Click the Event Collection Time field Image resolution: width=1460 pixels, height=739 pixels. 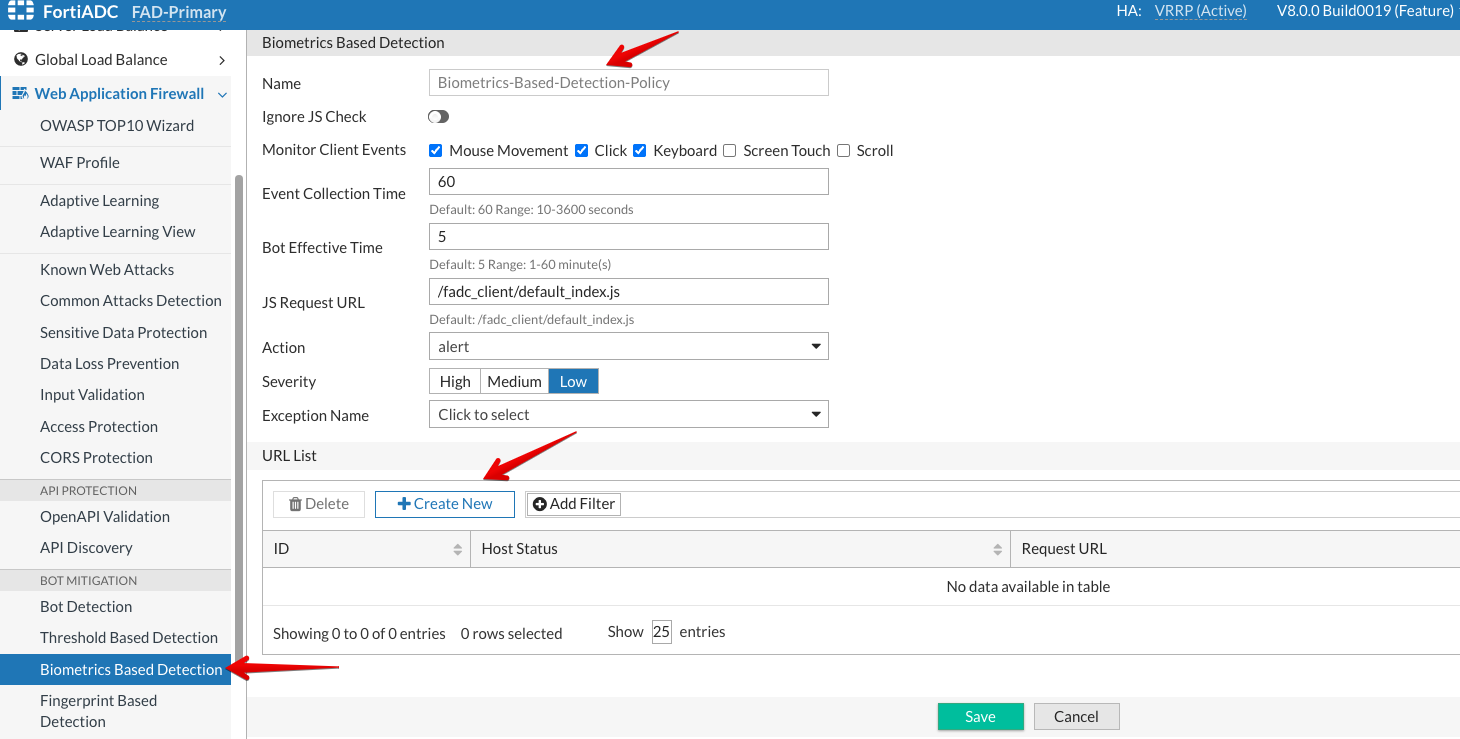pyautogui.click(x=628, y=182)
